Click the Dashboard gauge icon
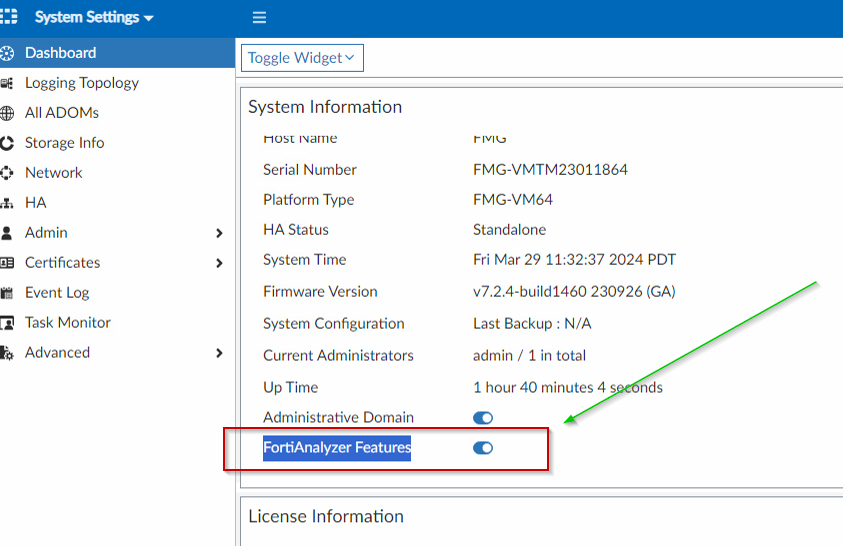Viewport: 843px width, 546px height. (x=7, y=53)
